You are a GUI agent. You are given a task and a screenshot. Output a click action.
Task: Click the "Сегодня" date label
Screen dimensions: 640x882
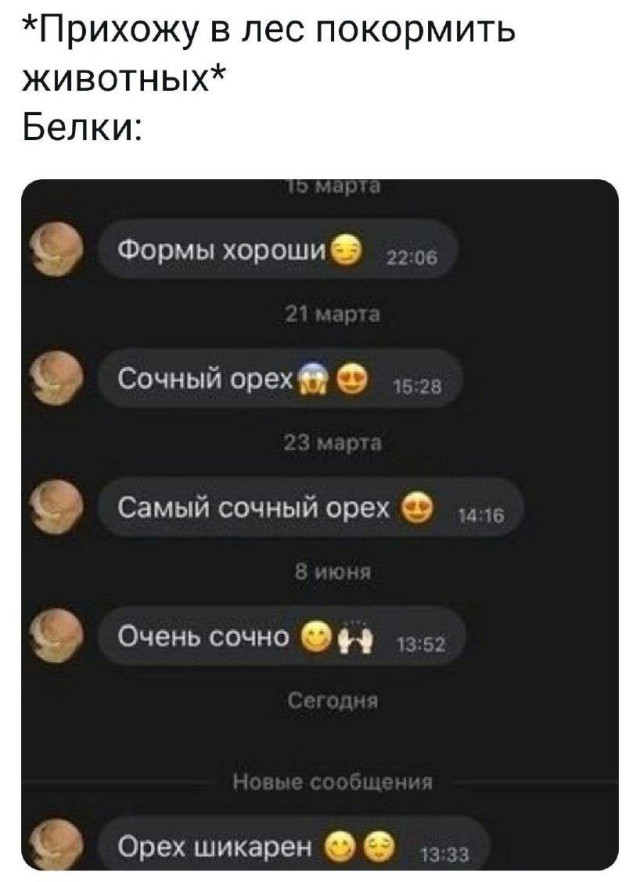click(x=333, y=701)
